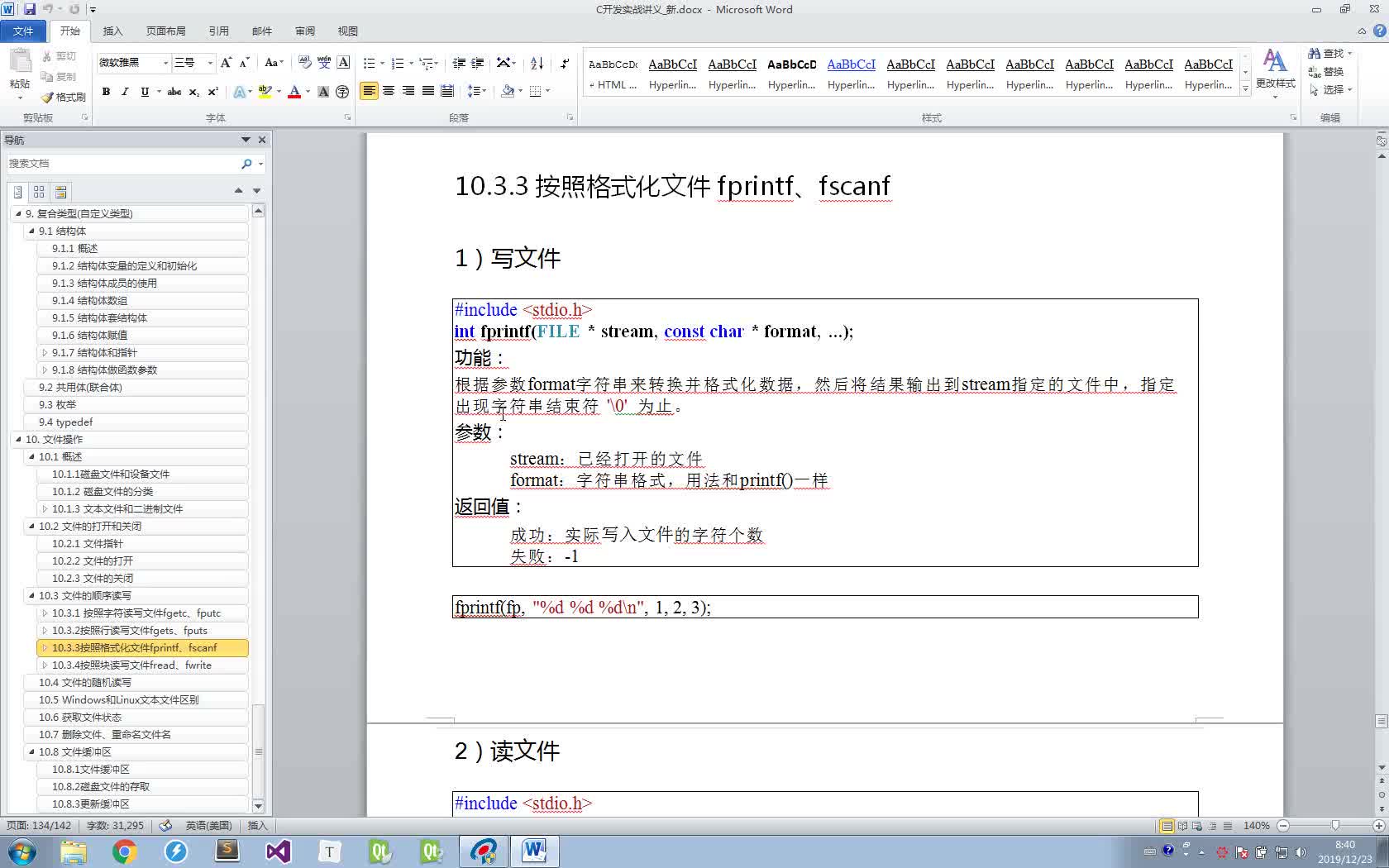
Task: Click the Text Effects glowing A icon
Action: coord(239,92)
